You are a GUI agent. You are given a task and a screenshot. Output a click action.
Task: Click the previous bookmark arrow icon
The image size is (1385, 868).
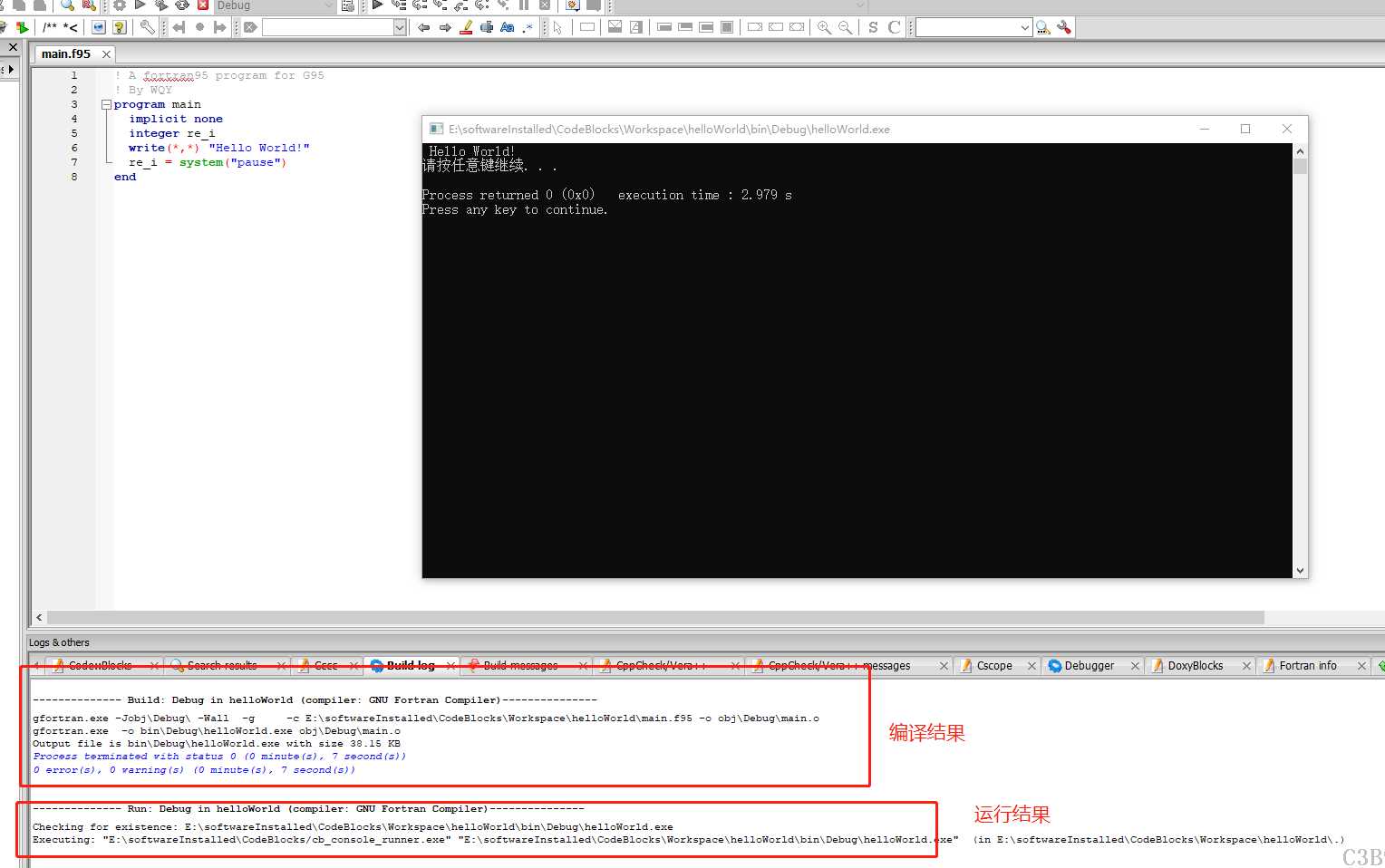tap(179, 27)
